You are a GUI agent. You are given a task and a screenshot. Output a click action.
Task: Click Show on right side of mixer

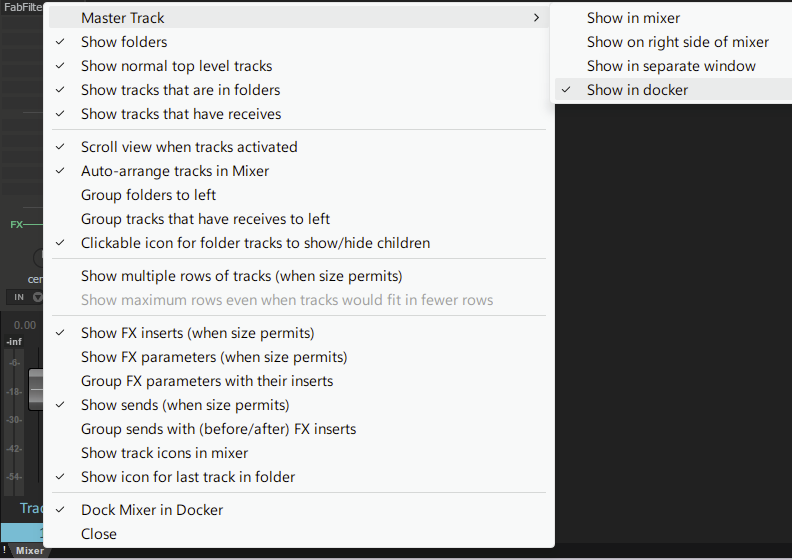[x=677, y=42]
